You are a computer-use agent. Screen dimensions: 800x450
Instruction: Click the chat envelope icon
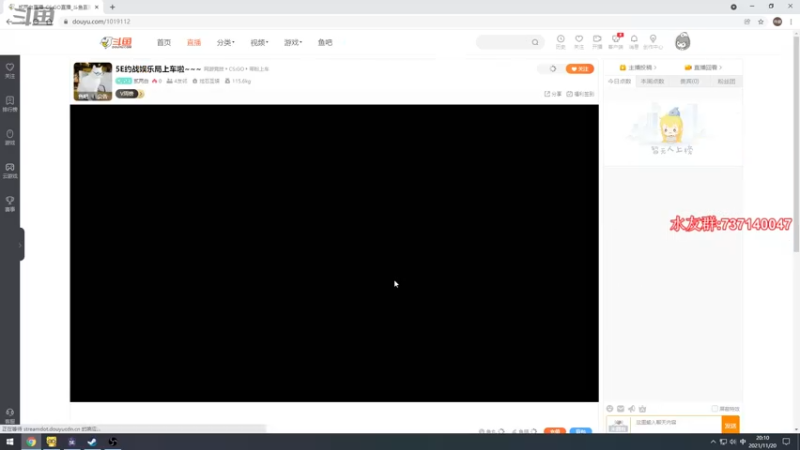[620, 409]
